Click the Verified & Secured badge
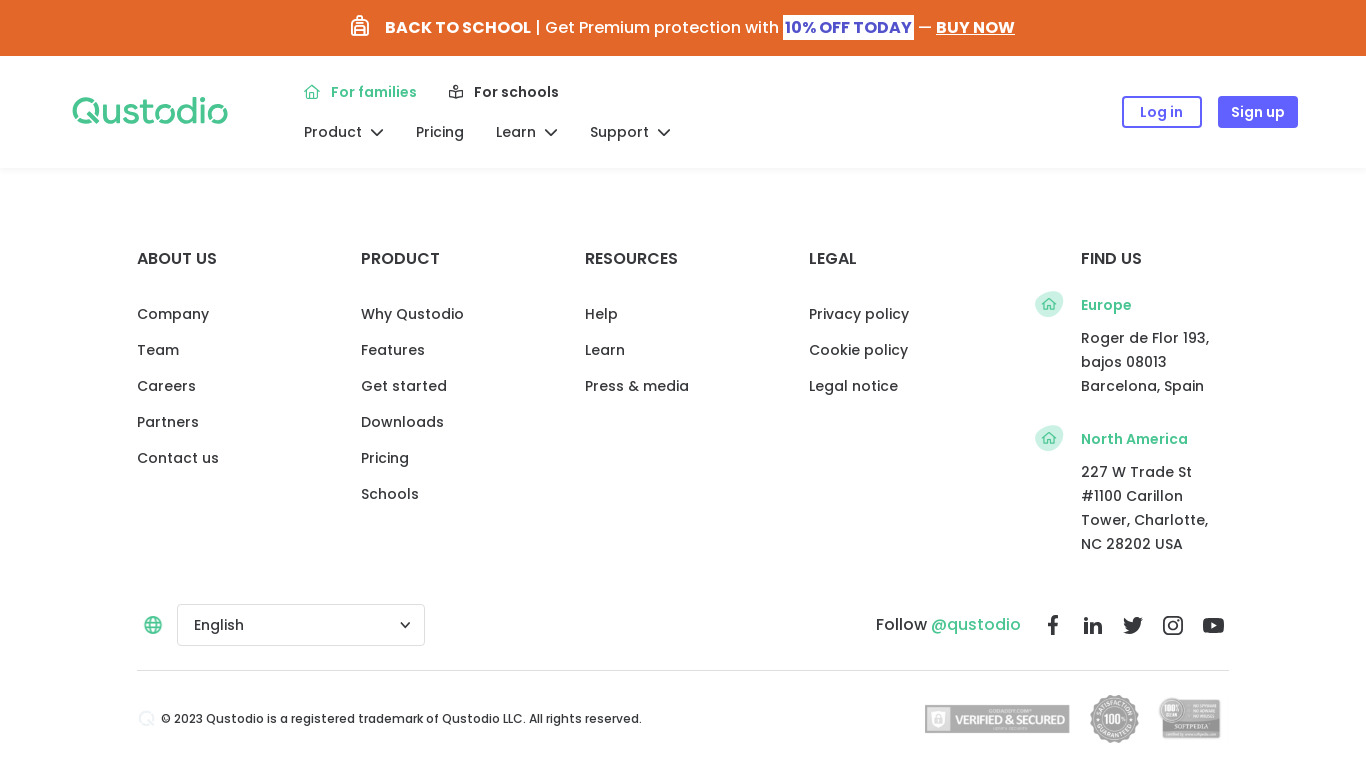 997,719
